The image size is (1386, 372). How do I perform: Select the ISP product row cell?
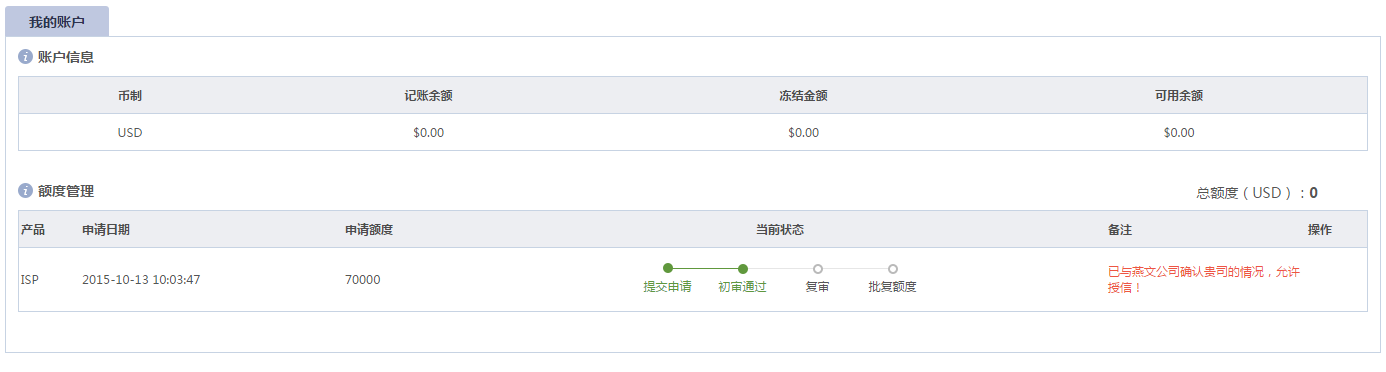tap(30, 280)
